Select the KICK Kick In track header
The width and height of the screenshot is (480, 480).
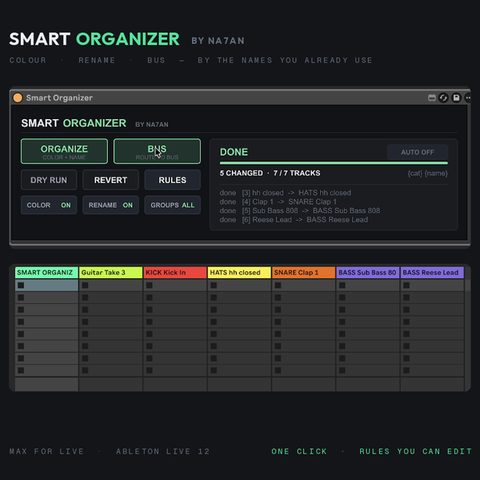pyautogui.click(x=175, y=272)
